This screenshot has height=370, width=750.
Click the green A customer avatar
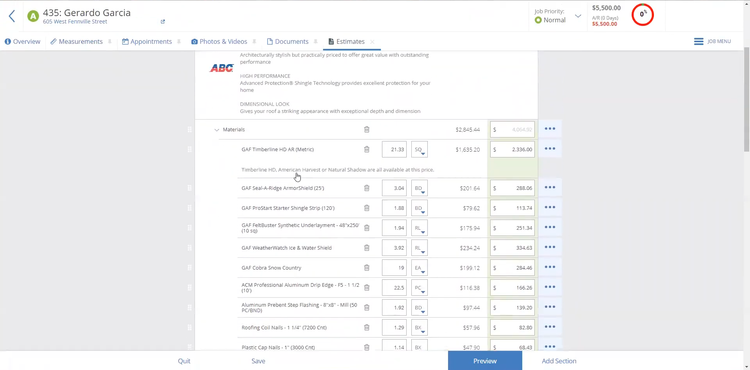(x=33, y=16)
